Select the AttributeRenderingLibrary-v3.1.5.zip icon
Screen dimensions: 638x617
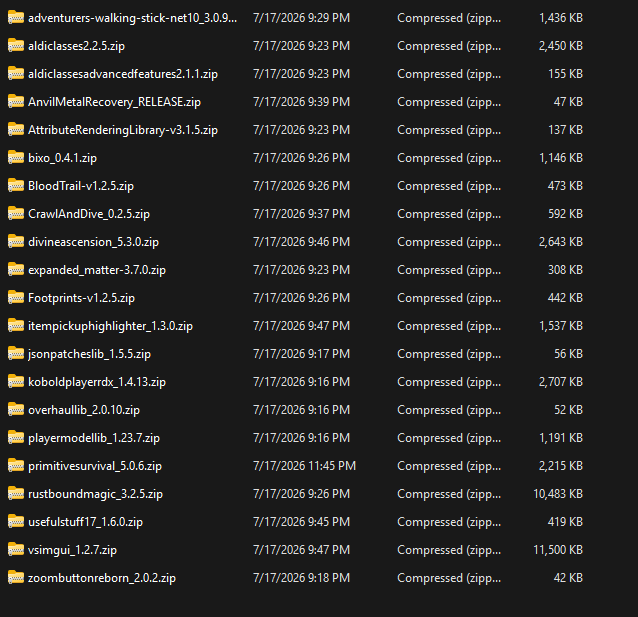click(16, 129)
